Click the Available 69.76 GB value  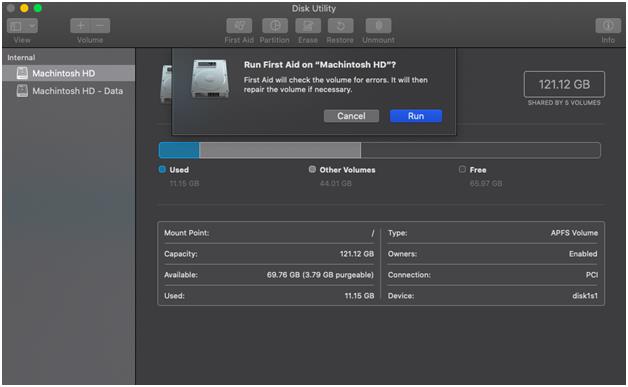320,275
